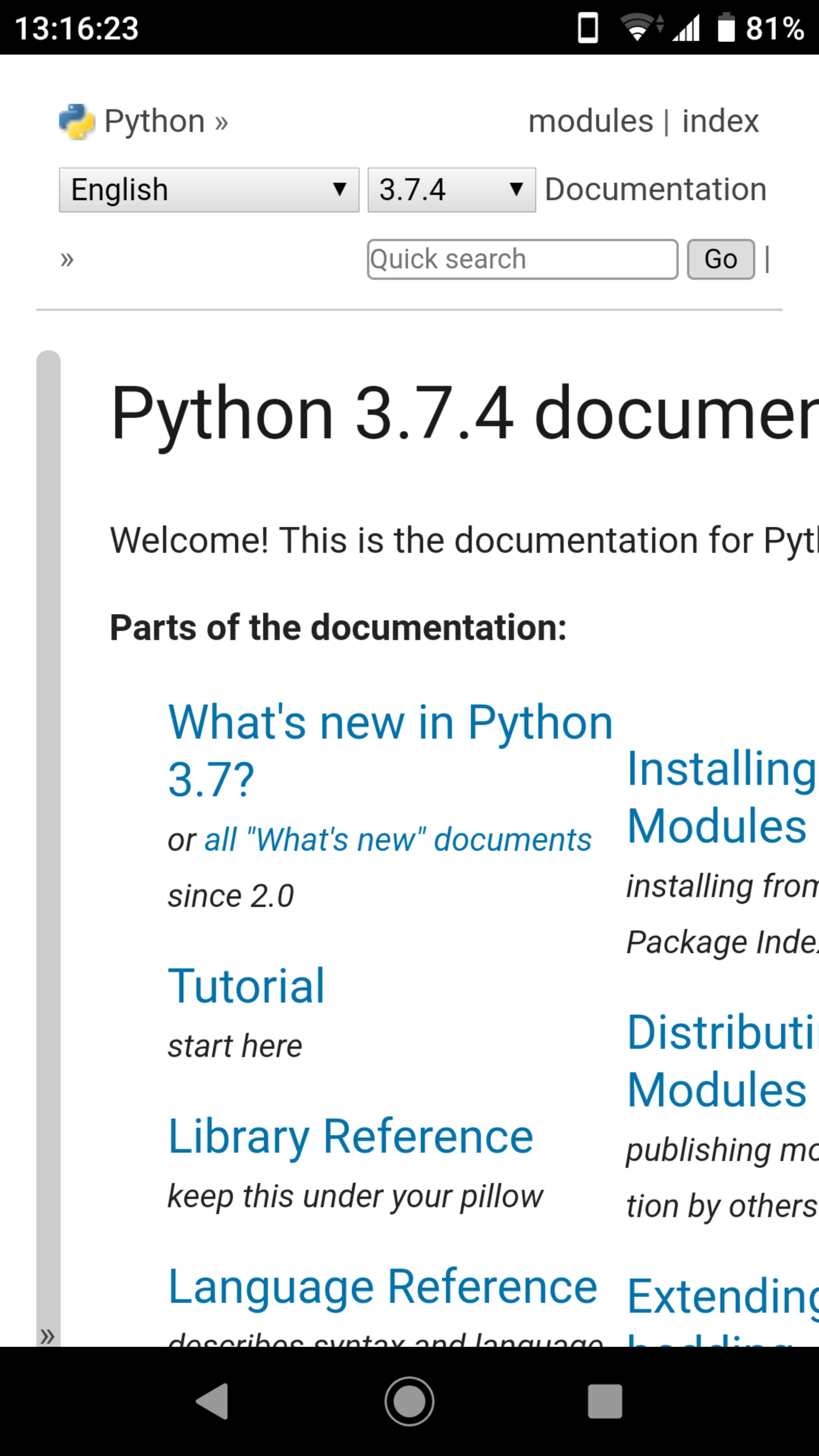Open the English language dropdown

pyautogui.click(x=209, y=190)
